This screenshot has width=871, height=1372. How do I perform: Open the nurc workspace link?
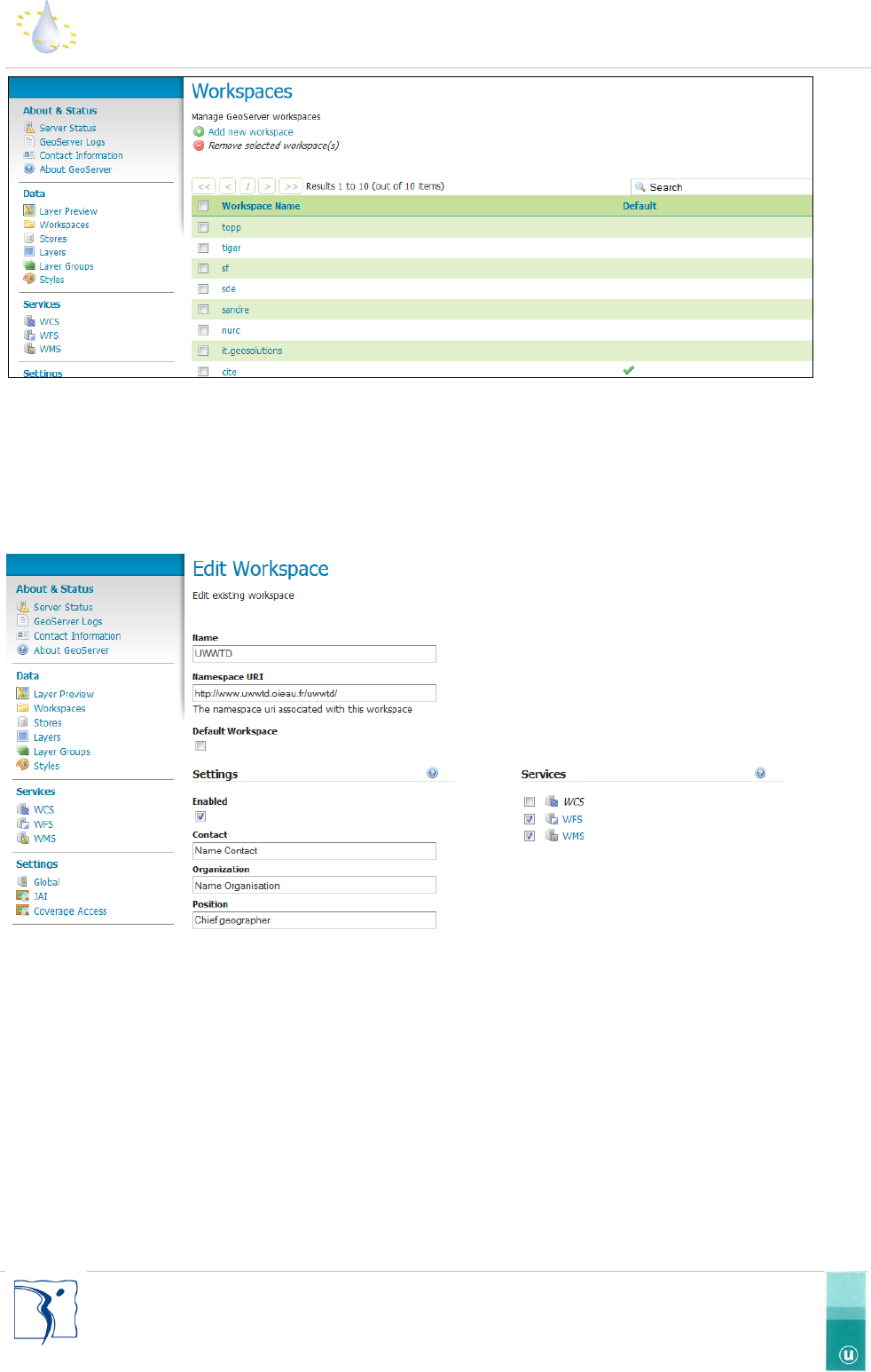click(x=231, y=330)
